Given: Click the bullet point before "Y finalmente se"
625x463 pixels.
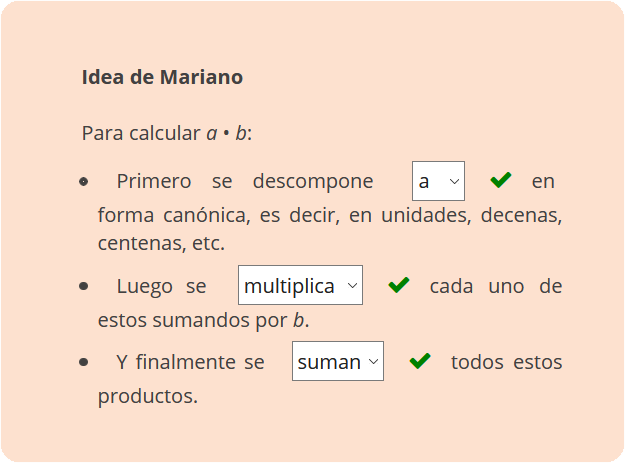Looking at the screenshot, I should tap(84, 362).
